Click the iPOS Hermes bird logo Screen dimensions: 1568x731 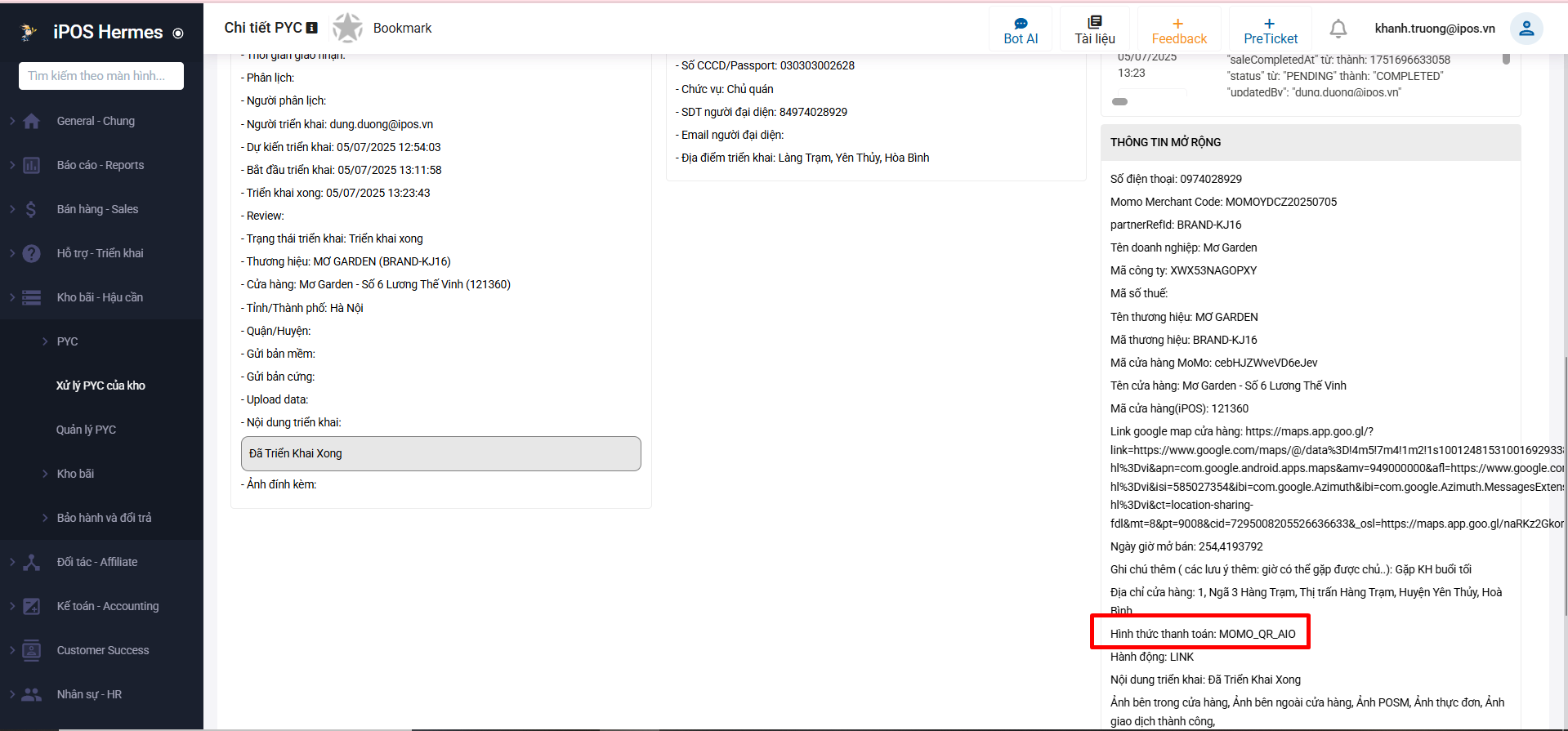pos(29,33)
